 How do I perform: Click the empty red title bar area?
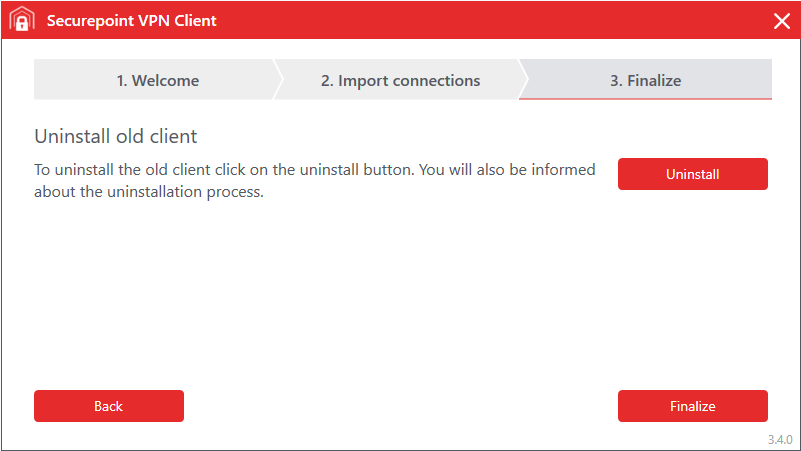click(480, 21)
